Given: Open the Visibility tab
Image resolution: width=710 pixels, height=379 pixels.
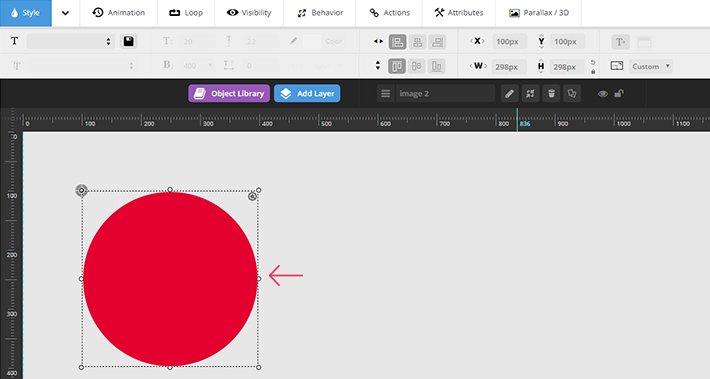Looking at the screenshot, I should tap(249, 13).
